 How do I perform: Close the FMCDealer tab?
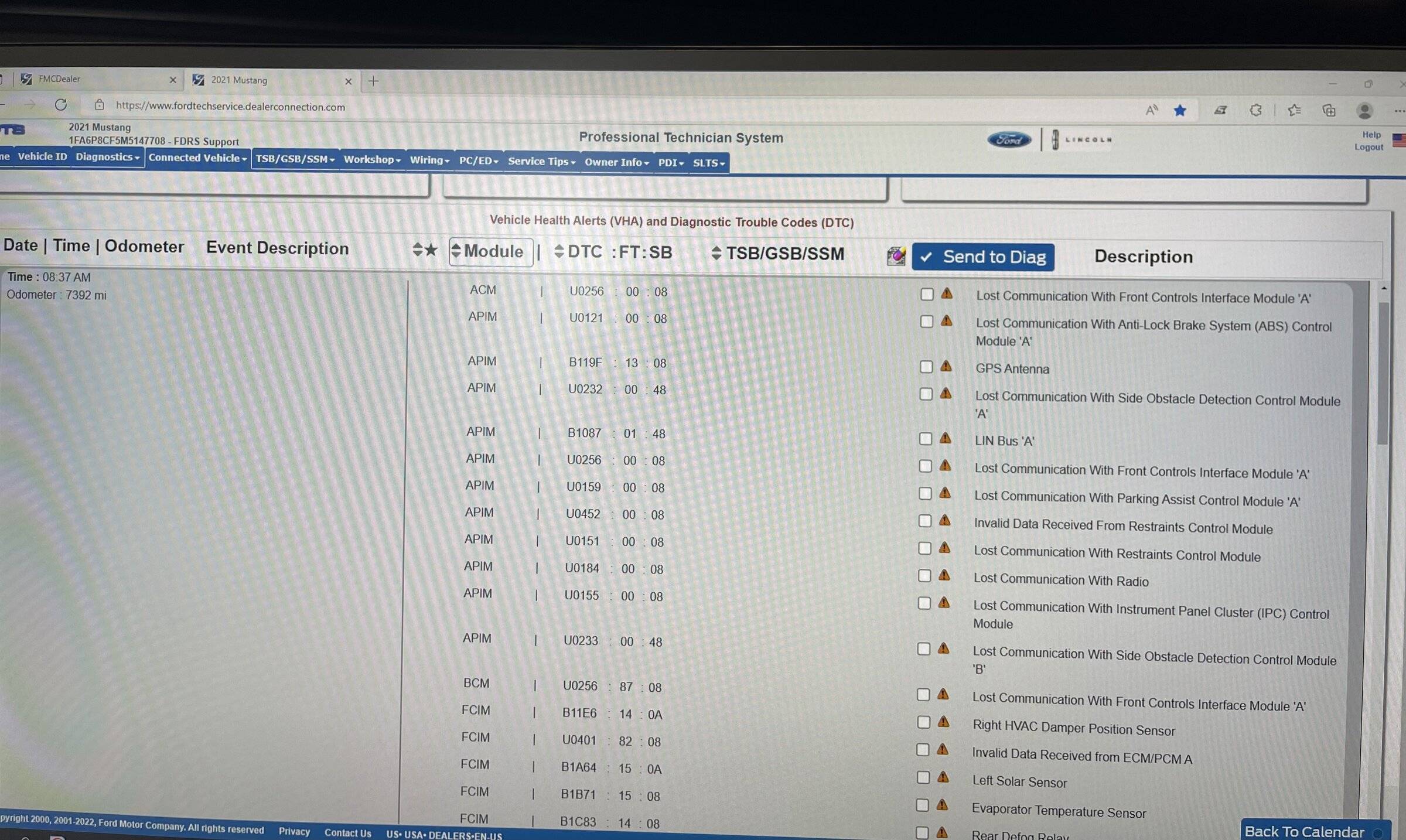pos(173,80)
